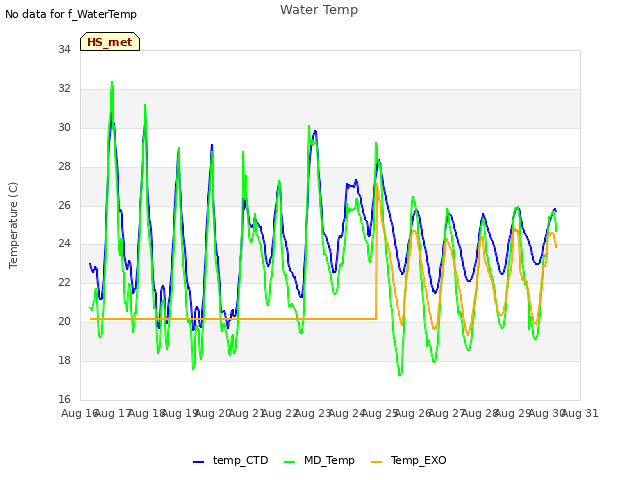This screenshot has height=480, width=640.
Task: Click the Temperature (C) axis title
Action: tap(13, 225)
